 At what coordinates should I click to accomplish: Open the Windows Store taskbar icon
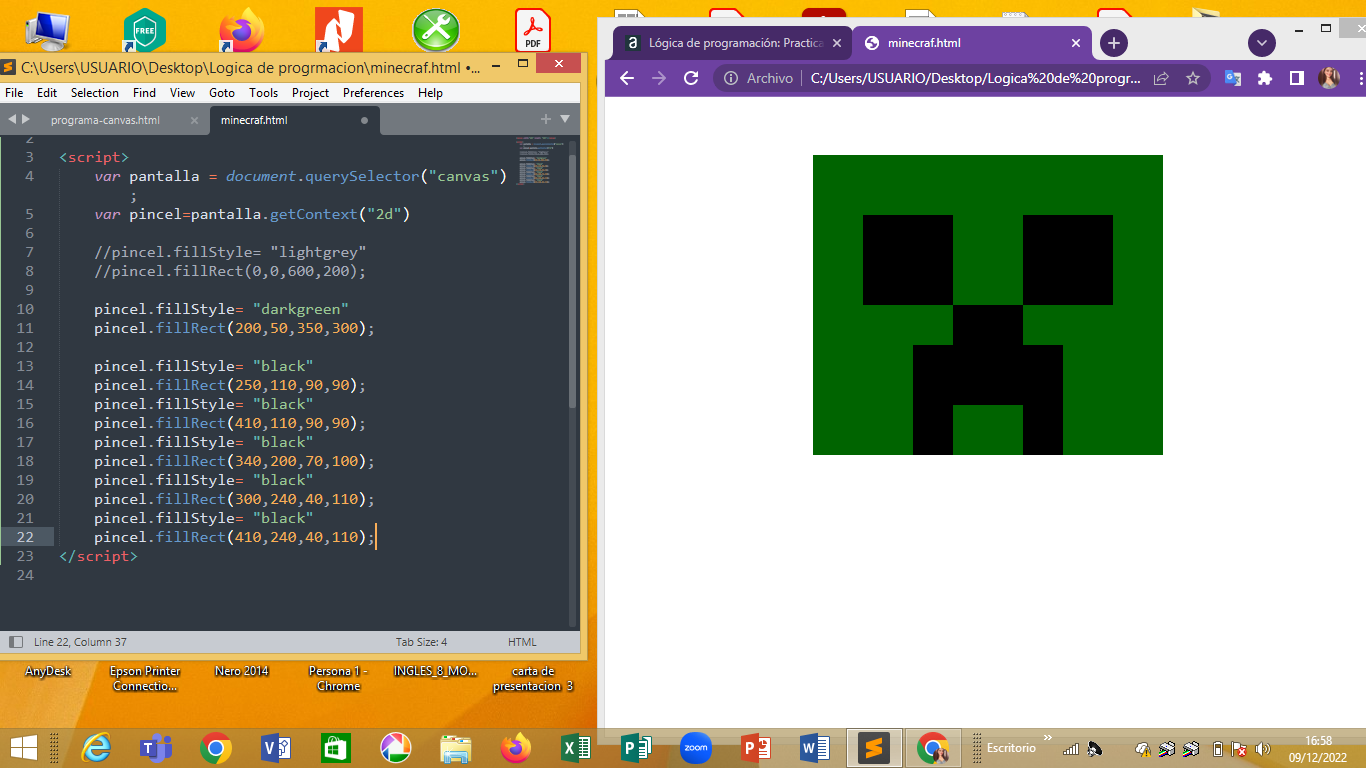coord(335,747)
